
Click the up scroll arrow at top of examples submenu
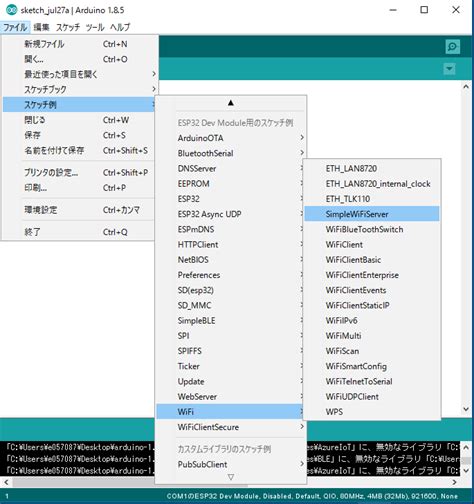coord(231,103)
